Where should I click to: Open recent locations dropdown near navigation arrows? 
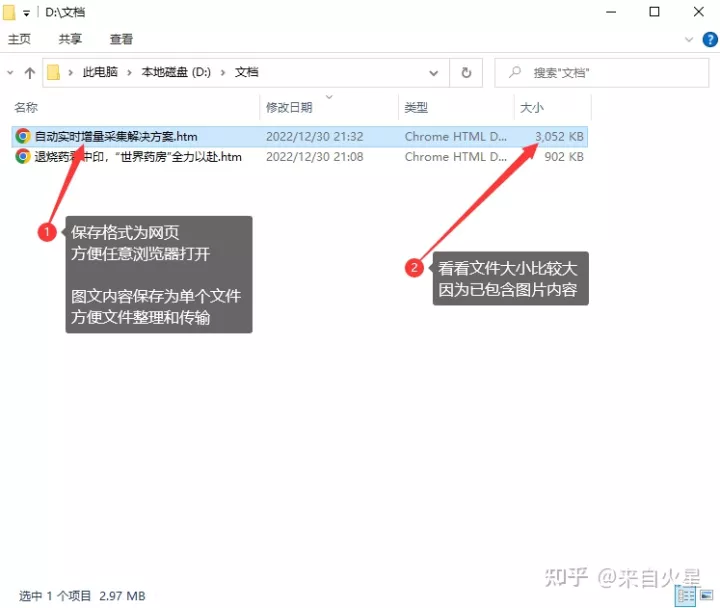[x=10, y=73]
